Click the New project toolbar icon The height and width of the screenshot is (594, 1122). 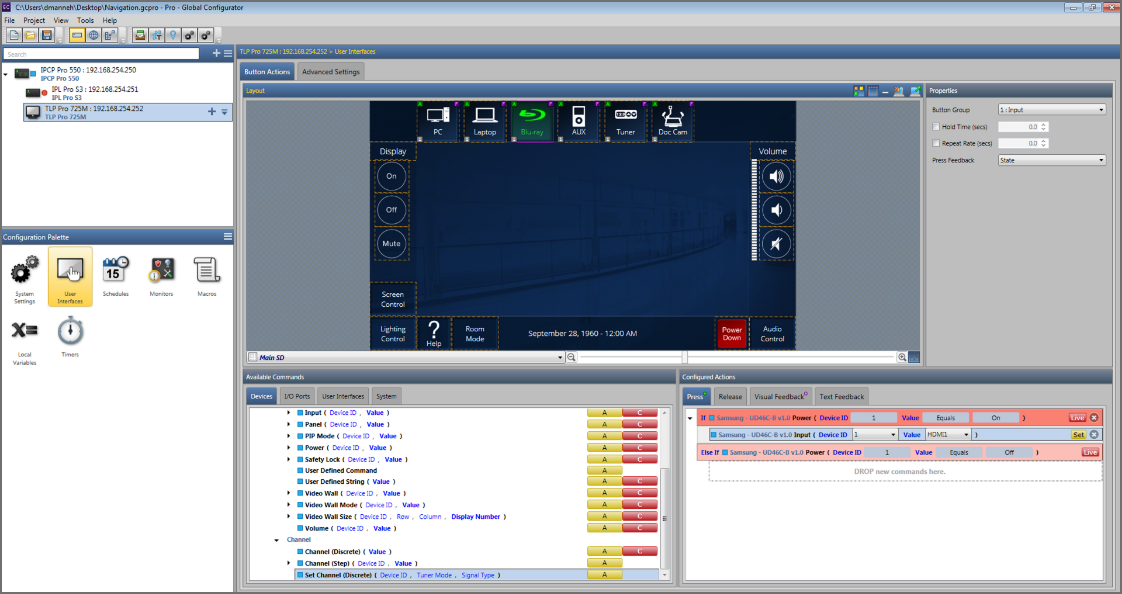[14, 35]
